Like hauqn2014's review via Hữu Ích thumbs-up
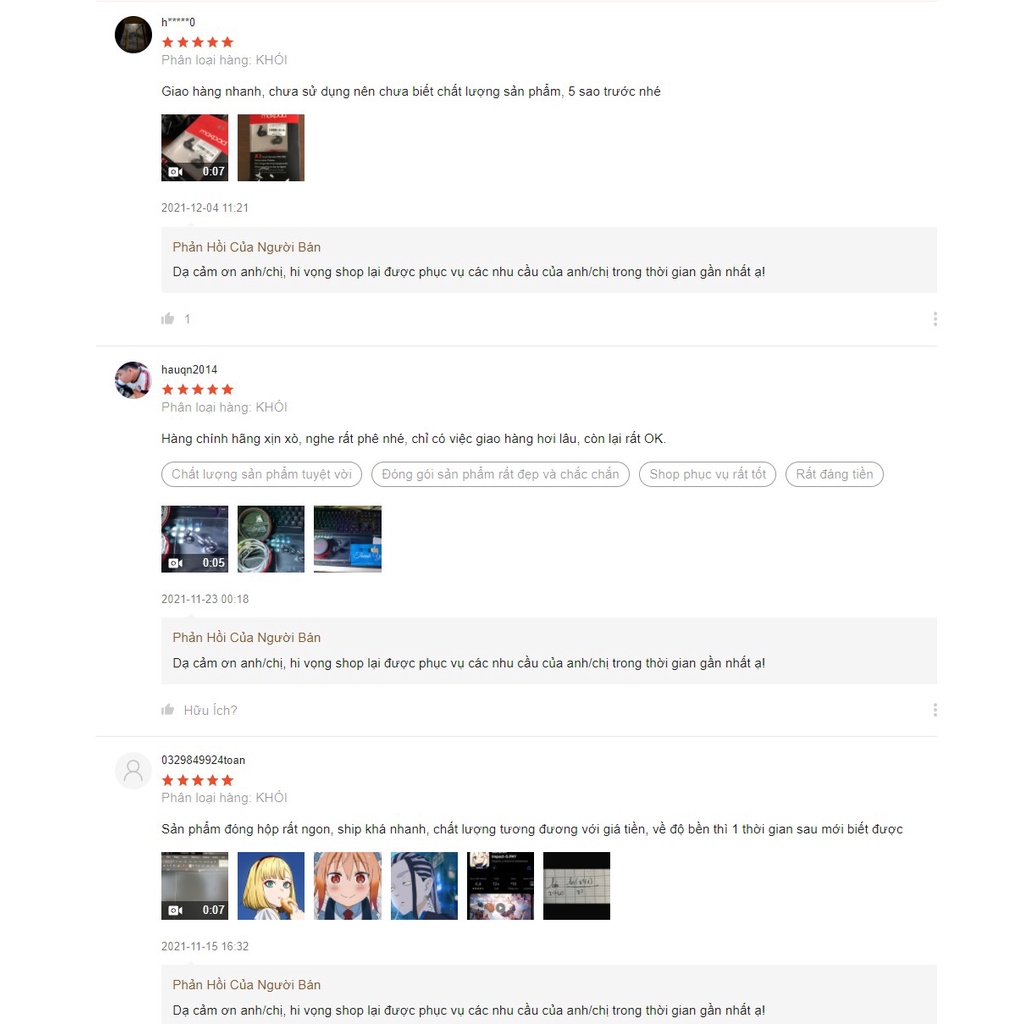Image resolution: width=1024 pixels, height=1024 pixels. click(168, 710)
